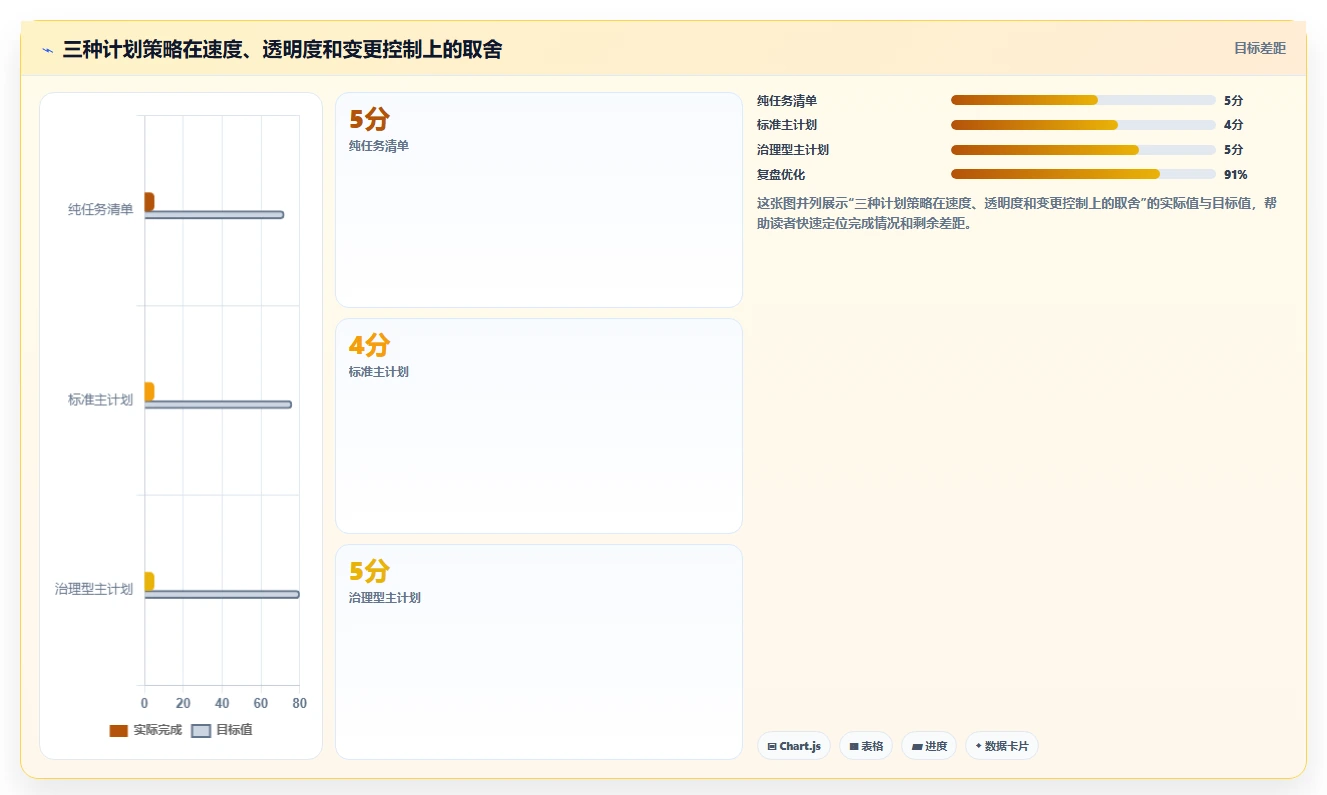Click the 目标差距 label in the header

pyautogui.click(x=1260, y=48)
